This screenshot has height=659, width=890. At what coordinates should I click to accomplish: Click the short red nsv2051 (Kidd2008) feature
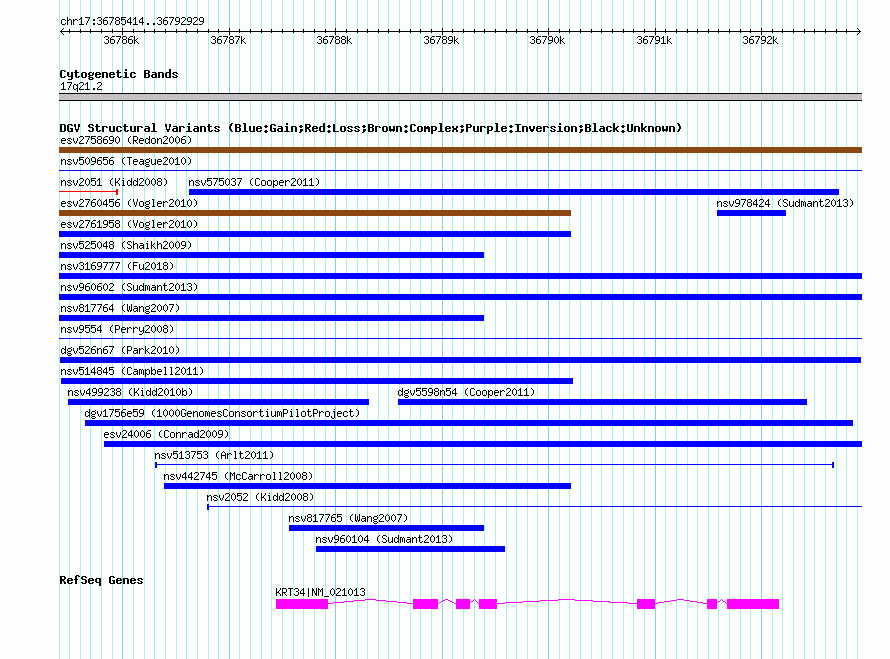89,192
